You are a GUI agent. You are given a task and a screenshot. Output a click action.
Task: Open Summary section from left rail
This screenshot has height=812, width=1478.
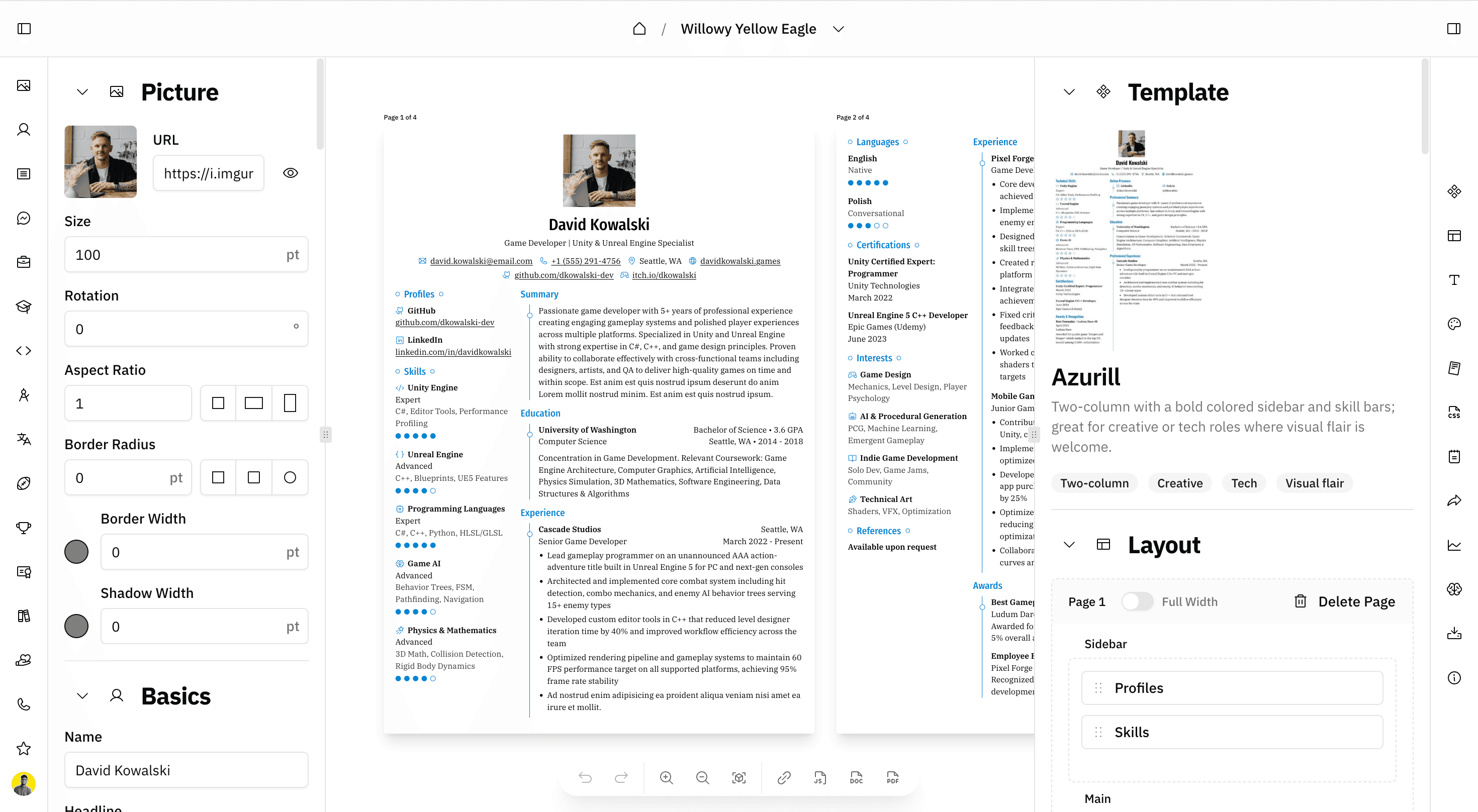24,174
